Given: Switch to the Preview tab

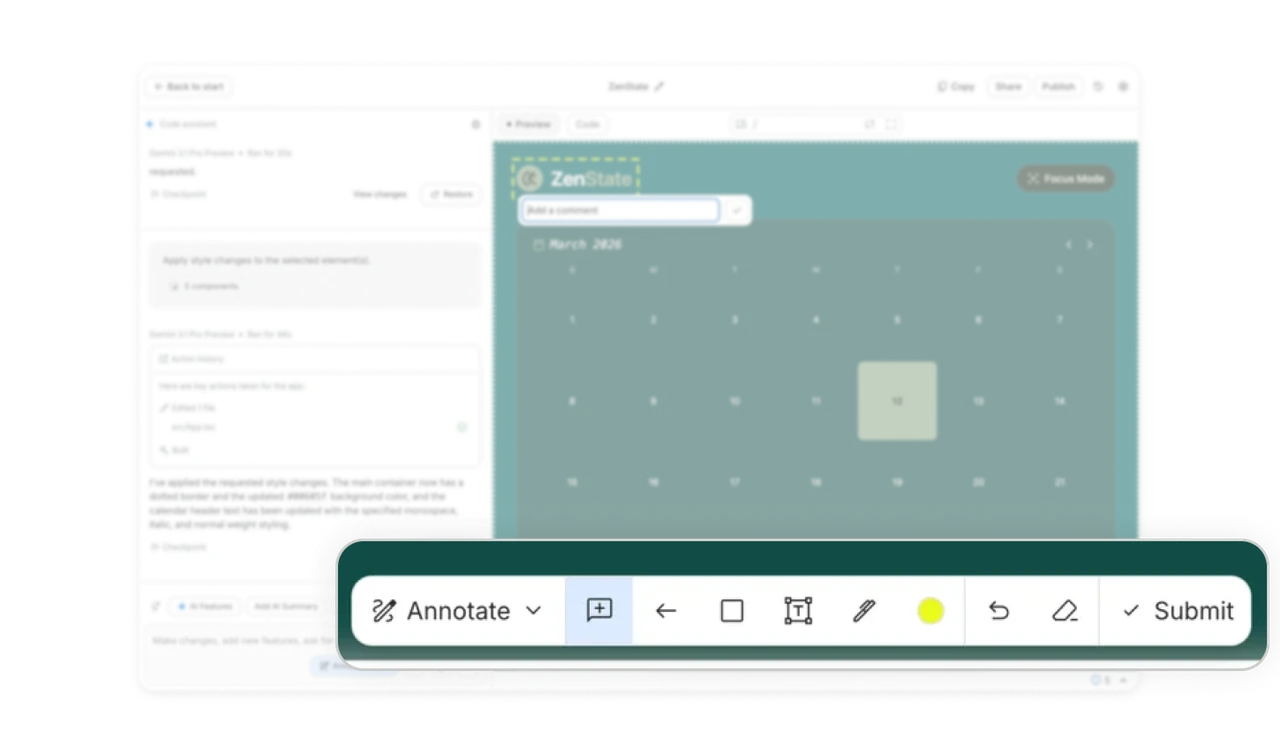Looking at the screenshot, I should [528, 124].
